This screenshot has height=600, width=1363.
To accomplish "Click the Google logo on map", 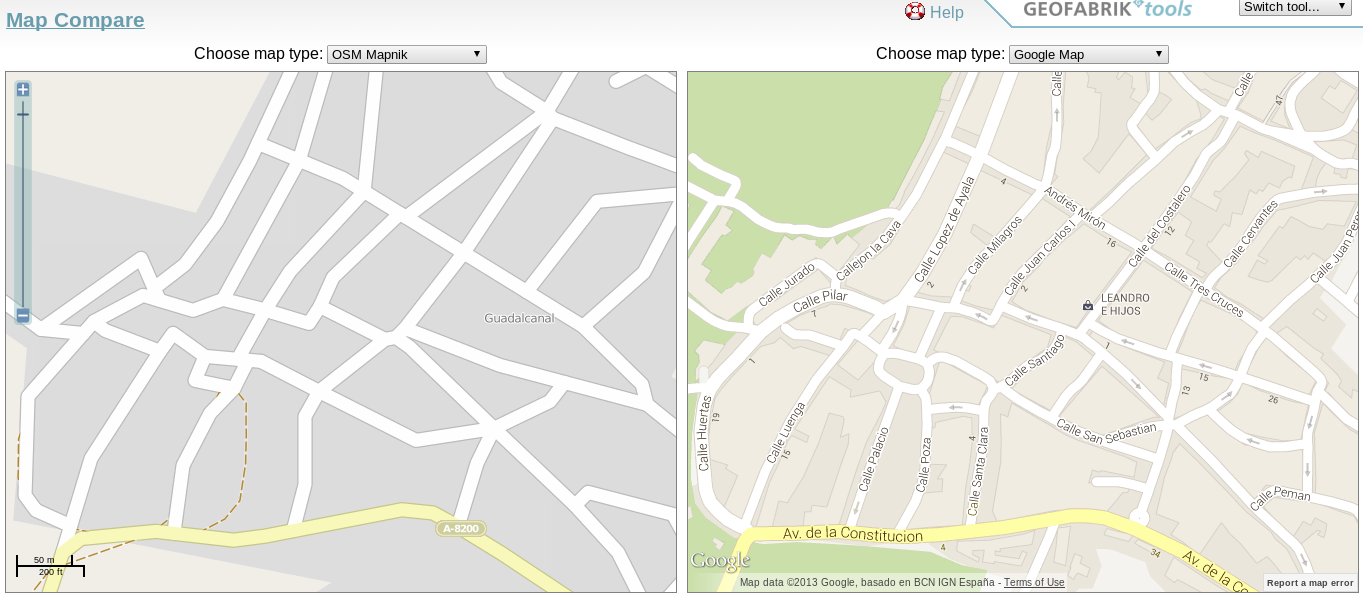I will [x=720, y=561].
